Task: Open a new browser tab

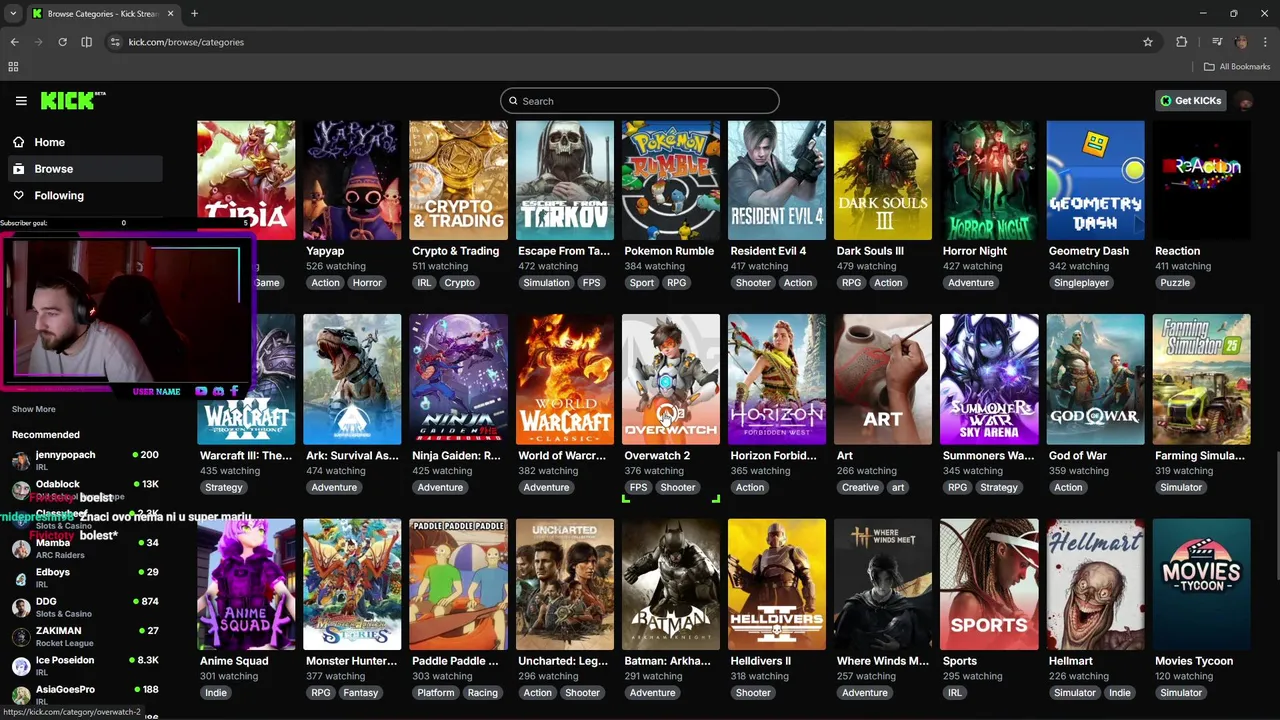Action: click(x=194, y=14)
